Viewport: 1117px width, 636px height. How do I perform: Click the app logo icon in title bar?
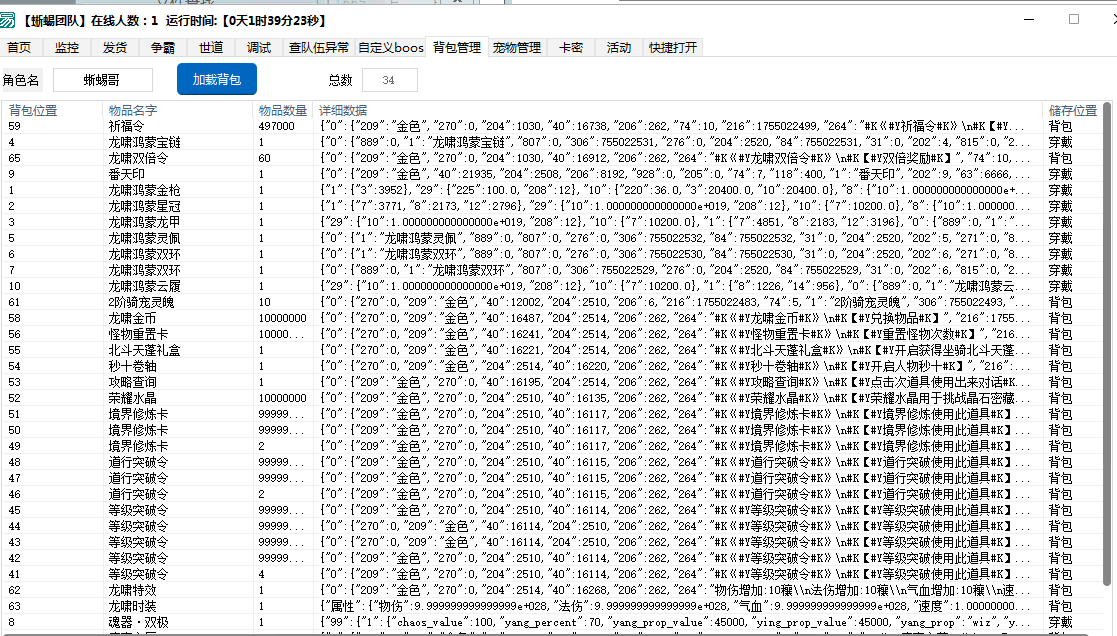click(x=8, y=20)
